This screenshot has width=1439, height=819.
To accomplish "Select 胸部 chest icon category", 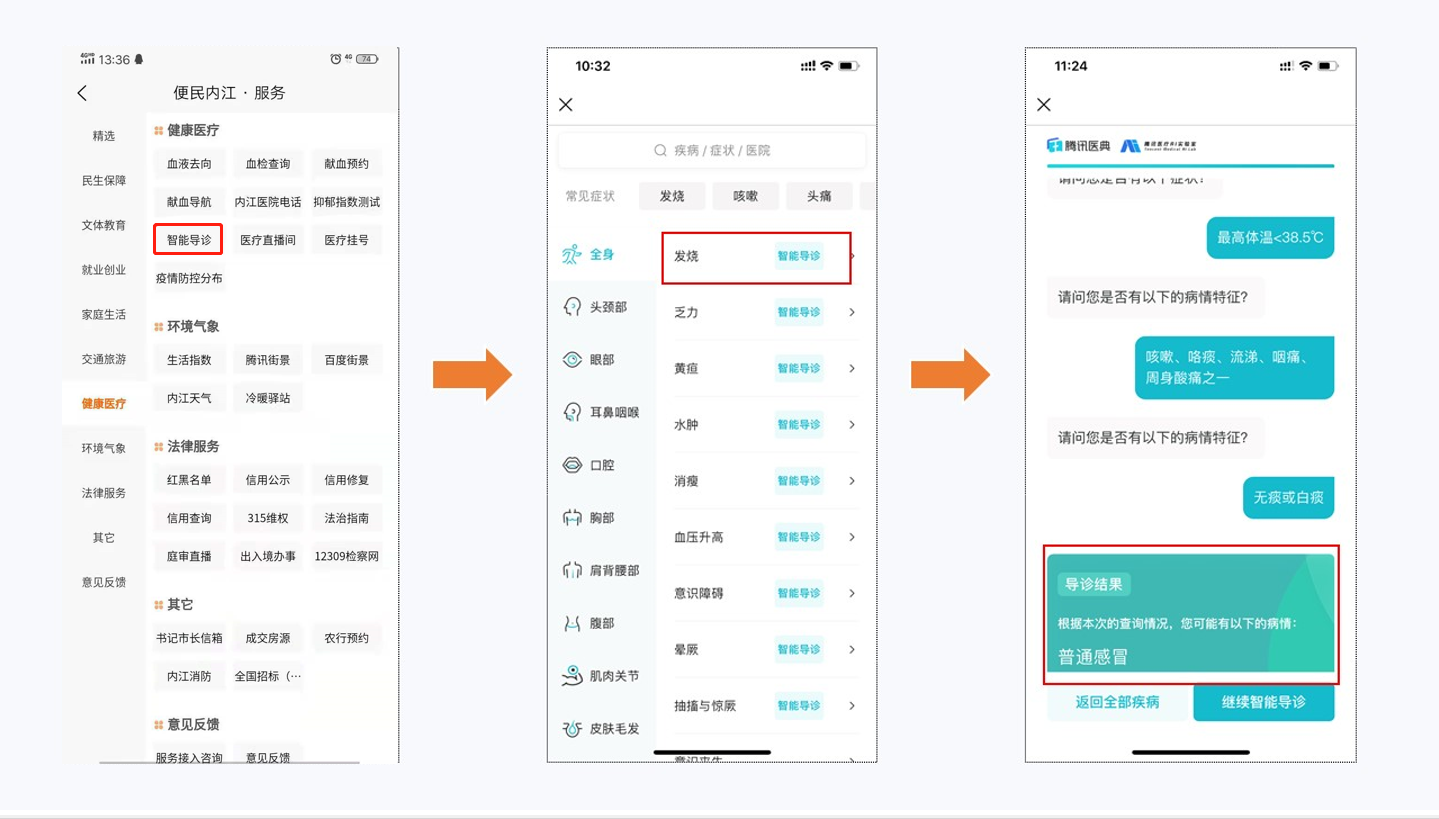I will [x=572, y=518].
